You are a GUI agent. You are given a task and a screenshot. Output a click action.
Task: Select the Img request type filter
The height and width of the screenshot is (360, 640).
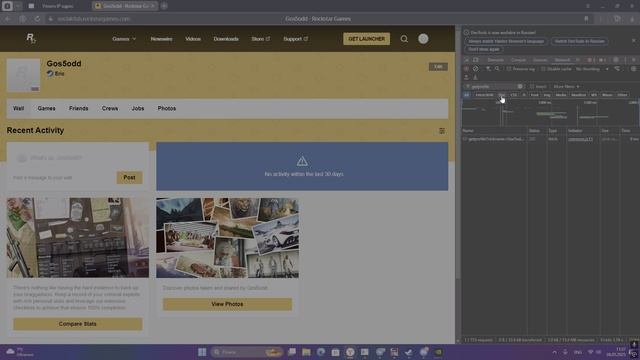547,95
